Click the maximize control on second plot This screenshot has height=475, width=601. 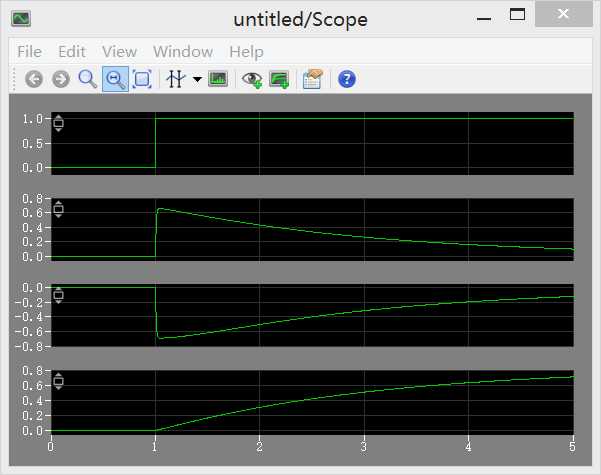(x=58, y=209)
